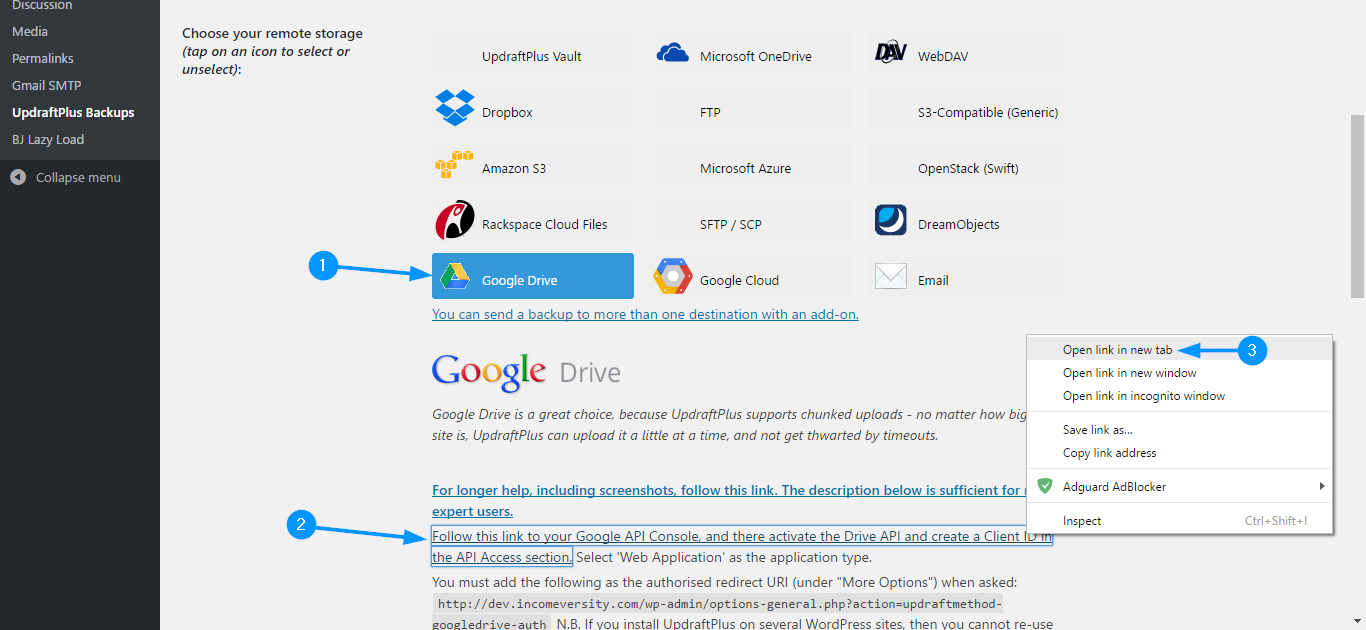Select UpdraftPlus Vault storage option
The image size is (1366, 630).
533,52
